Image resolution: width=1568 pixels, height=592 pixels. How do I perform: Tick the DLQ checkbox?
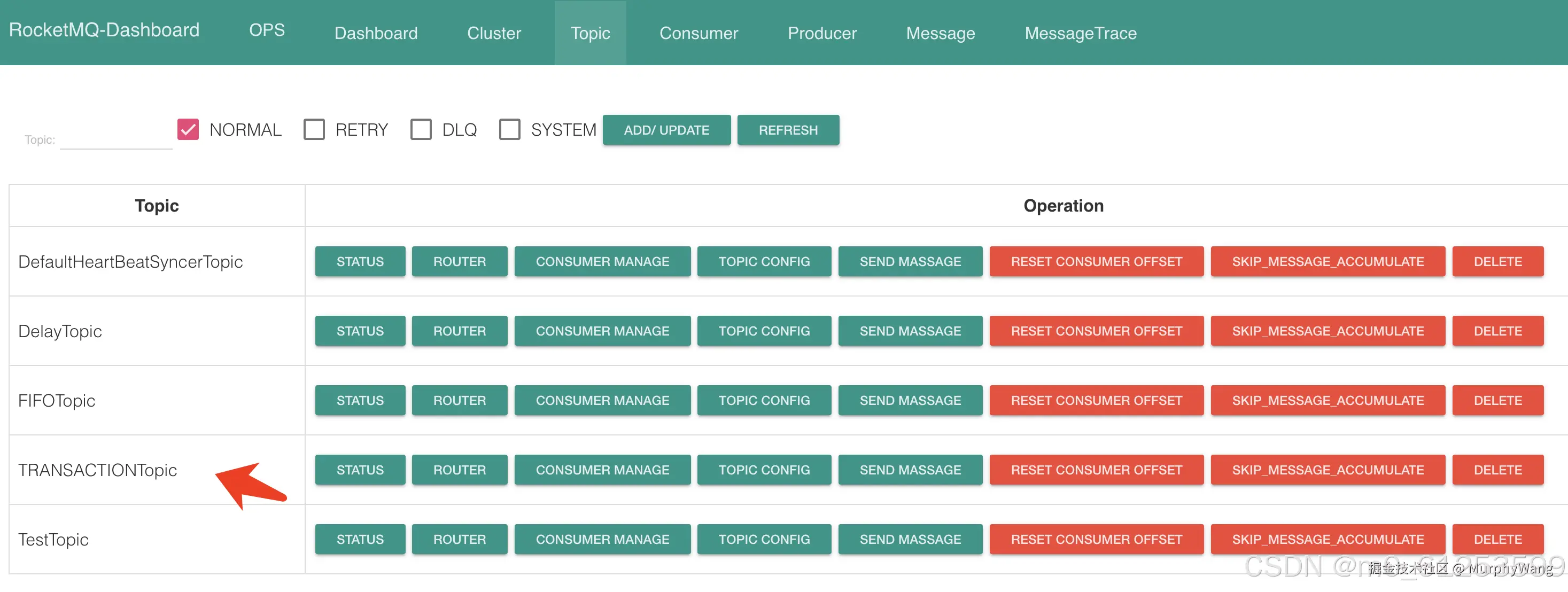pyautogui.click(x=421, y=130)
